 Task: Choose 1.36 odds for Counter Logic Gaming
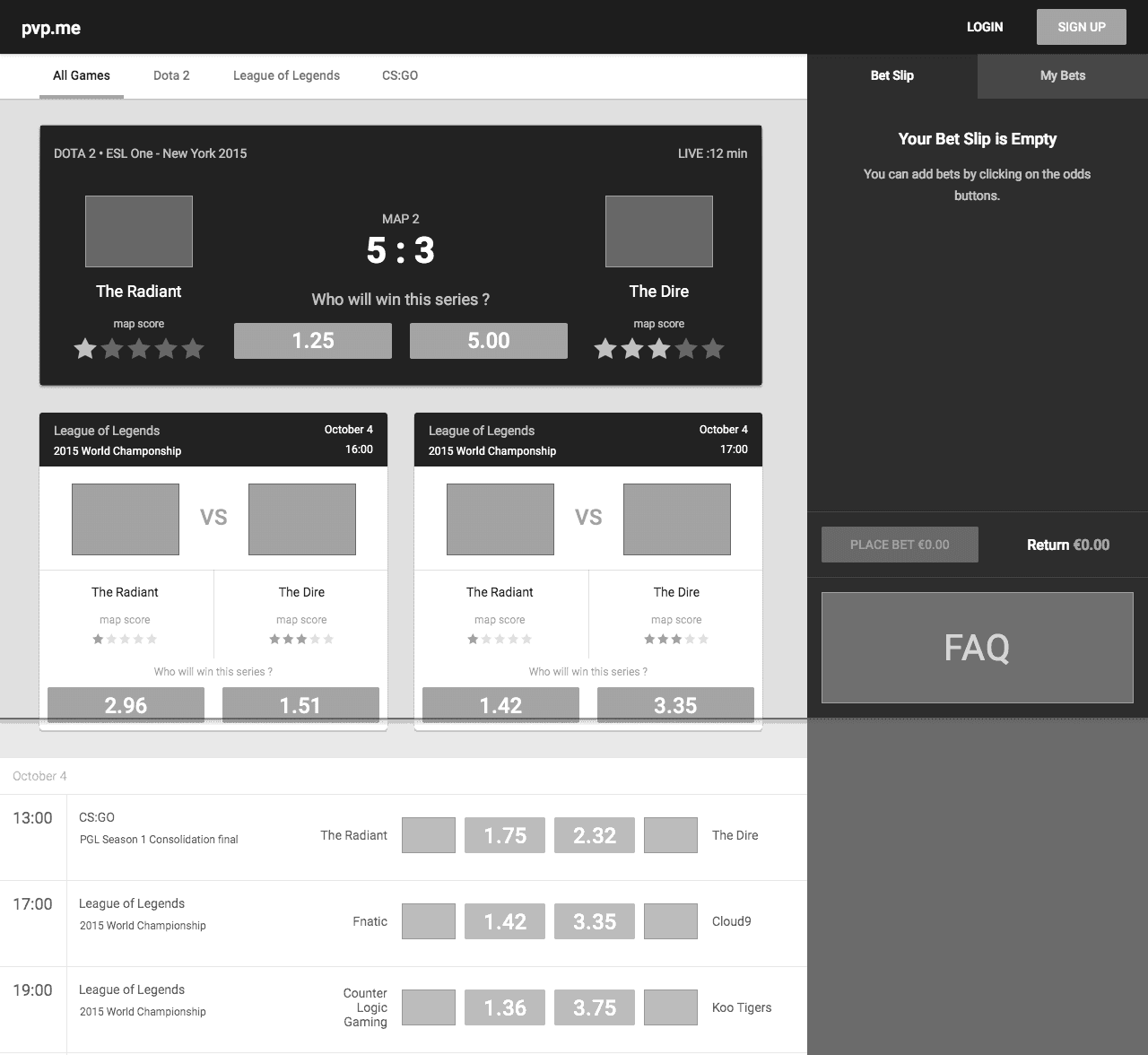pos(505,1007)
